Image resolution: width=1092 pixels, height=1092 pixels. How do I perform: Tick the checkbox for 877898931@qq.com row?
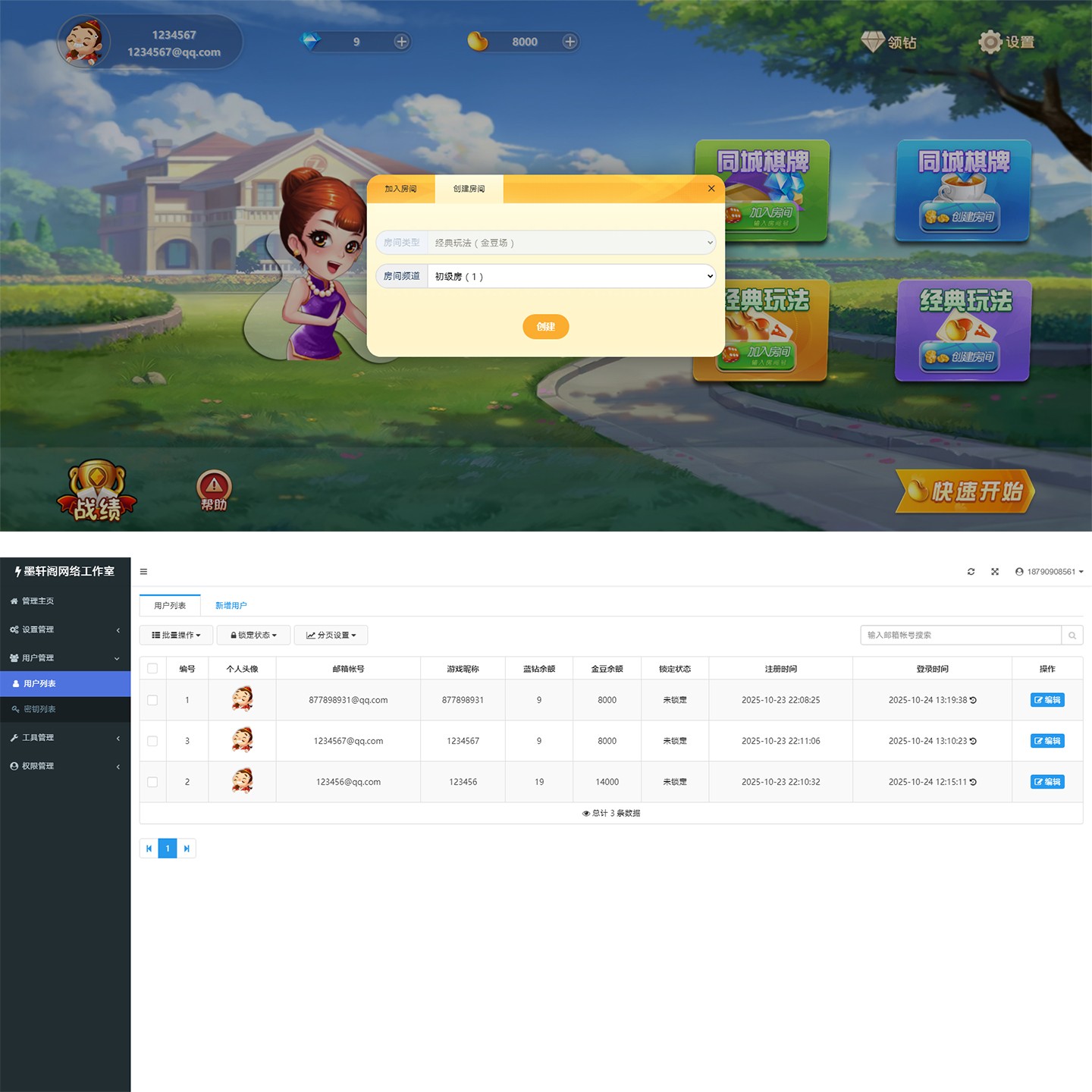pos(152,700)
